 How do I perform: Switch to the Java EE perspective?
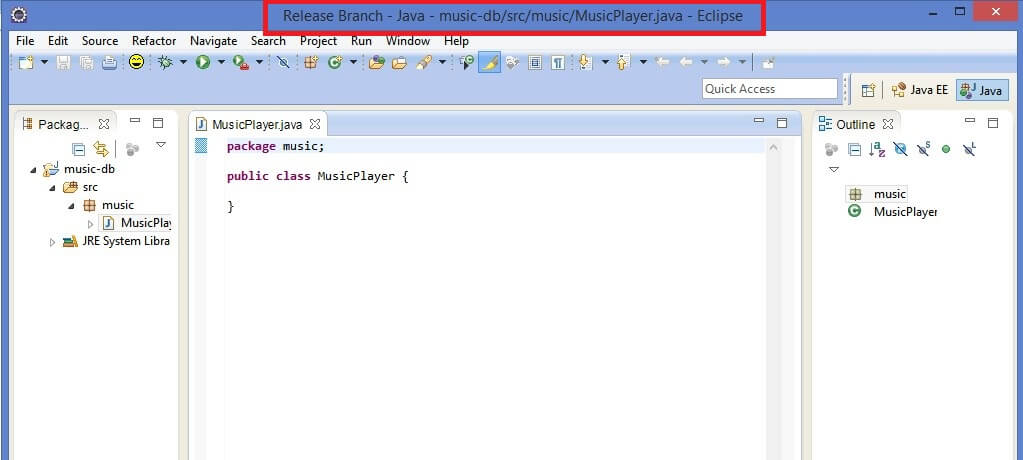tap(920, 90)
